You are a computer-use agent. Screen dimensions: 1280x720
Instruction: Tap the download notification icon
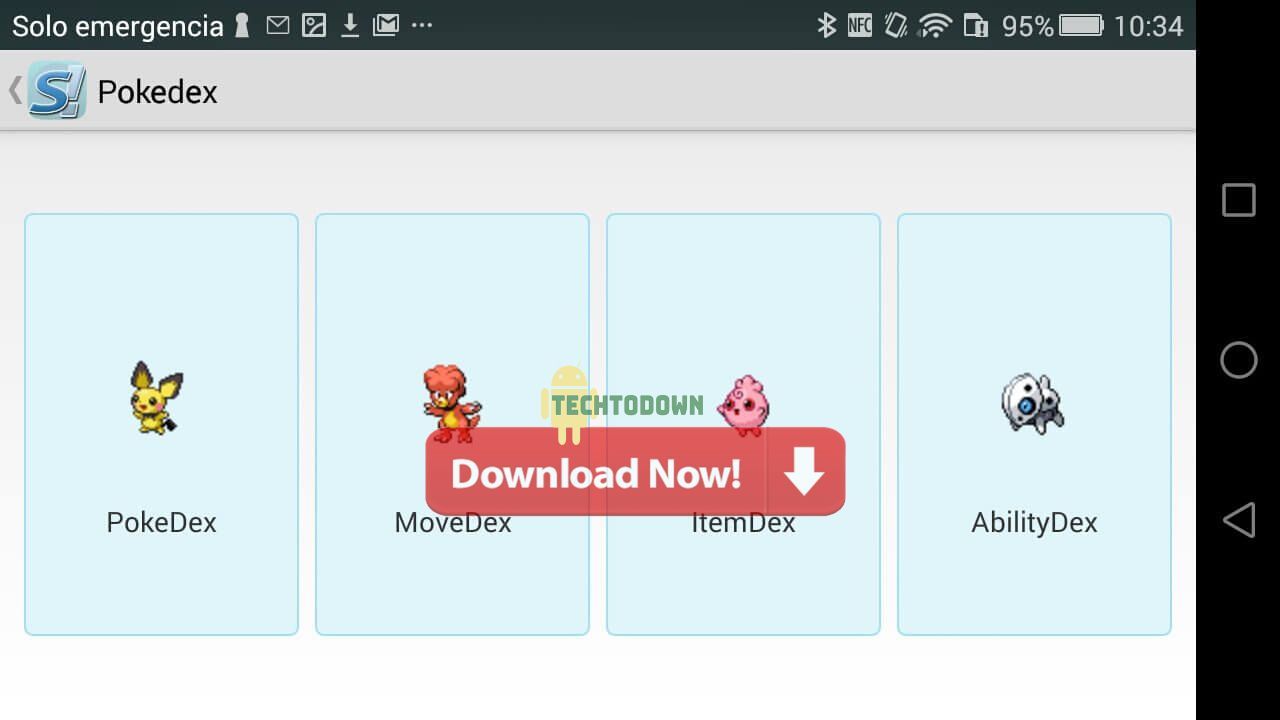tap(350, 25)
